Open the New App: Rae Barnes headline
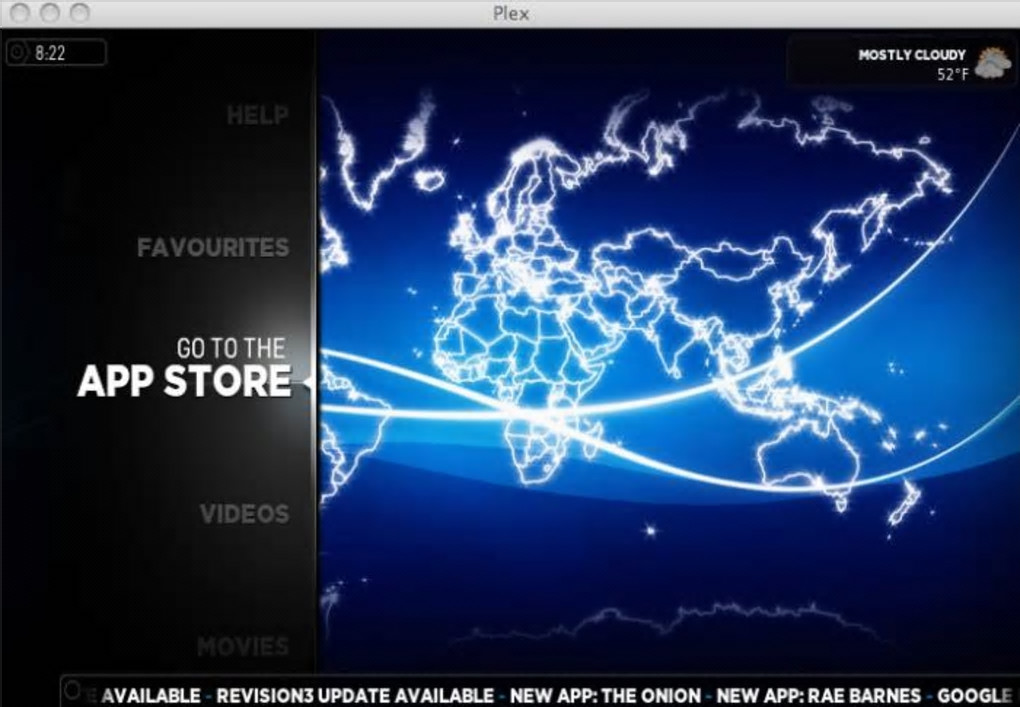Viewport: 1020px width, 707px height. pyautogui.click(x=819, y=695)
